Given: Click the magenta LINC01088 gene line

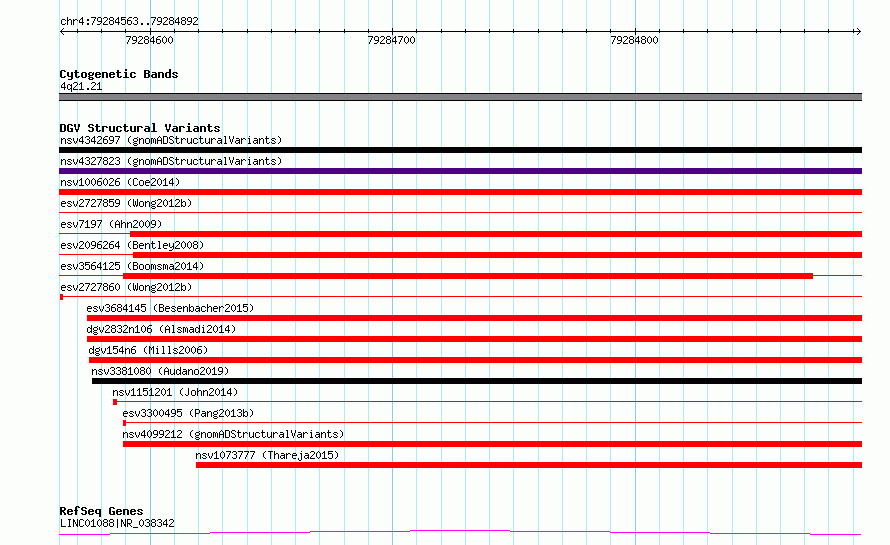Looking at the screenshot, I should point(460,532).
